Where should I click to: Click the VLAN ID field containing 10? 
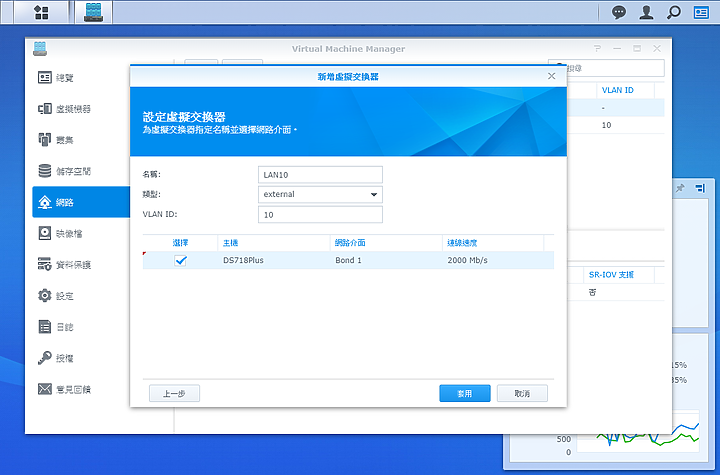coord(320,215)
